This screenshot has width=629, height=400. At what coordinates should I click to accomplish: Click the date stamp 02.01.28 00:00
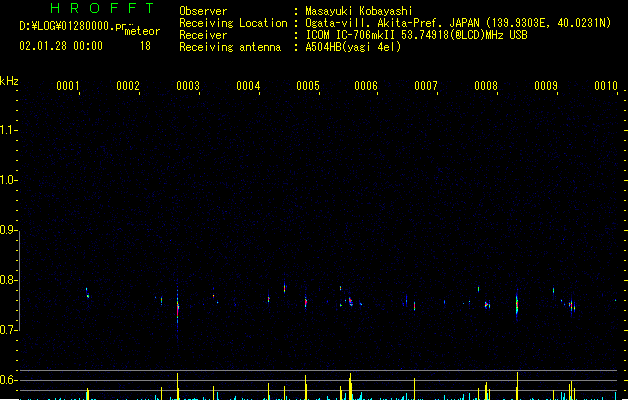click(x=61, y=46)
